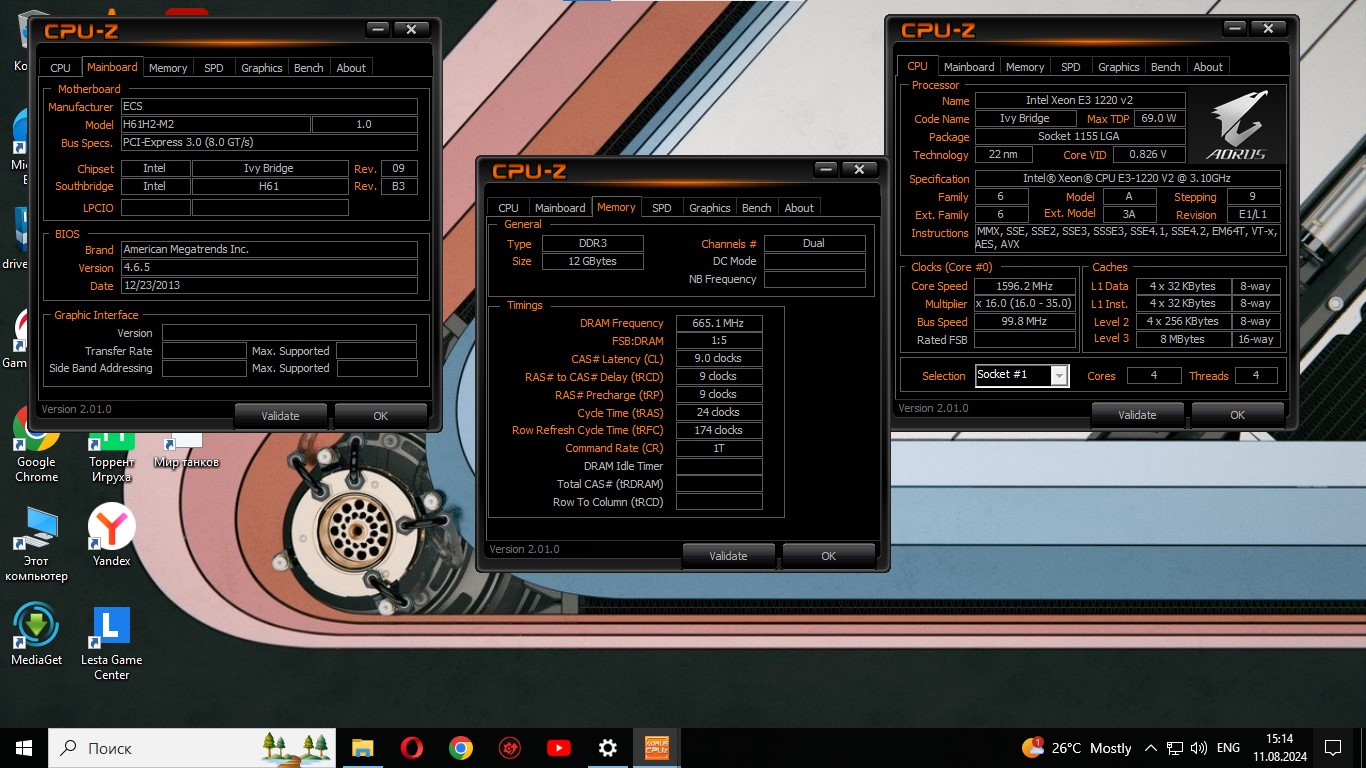Open About tab in the CPU window
Screen dimensions: 1366x768
coord(1208,67)
